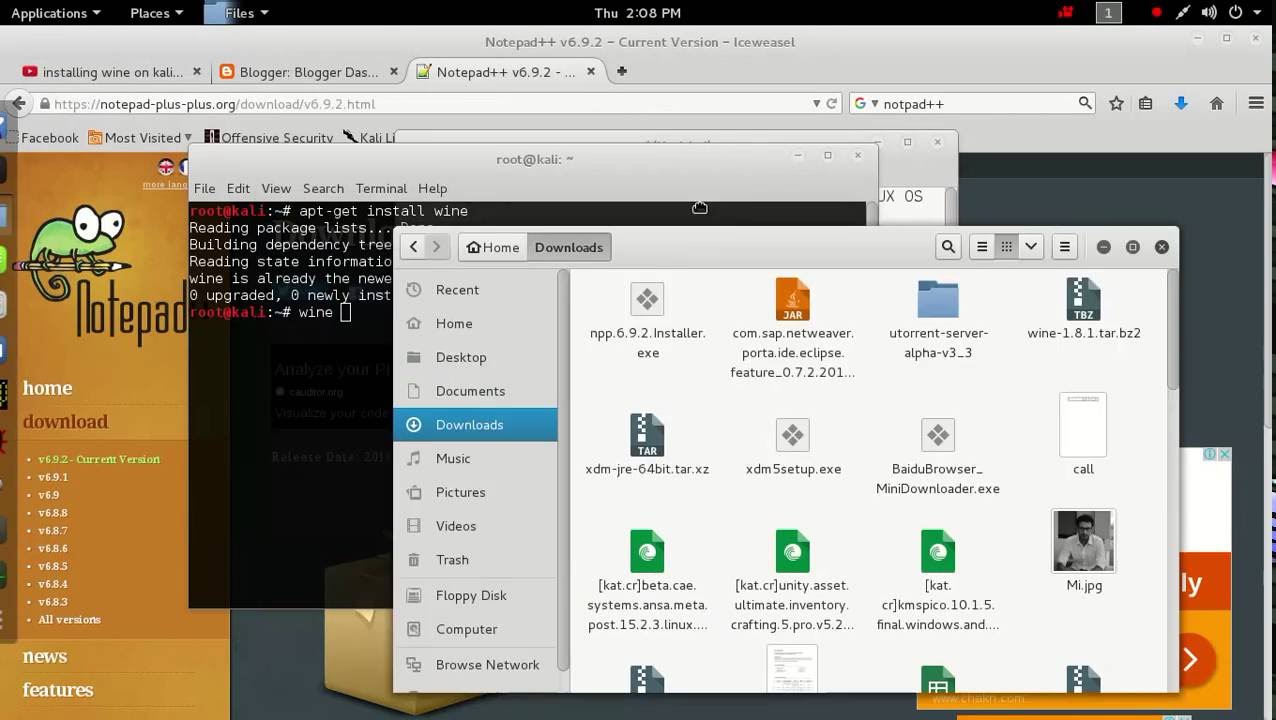Select the blank 'call' document icon
The height and width of the screenshot is (720, 1276).
[x=1083, y=425]
